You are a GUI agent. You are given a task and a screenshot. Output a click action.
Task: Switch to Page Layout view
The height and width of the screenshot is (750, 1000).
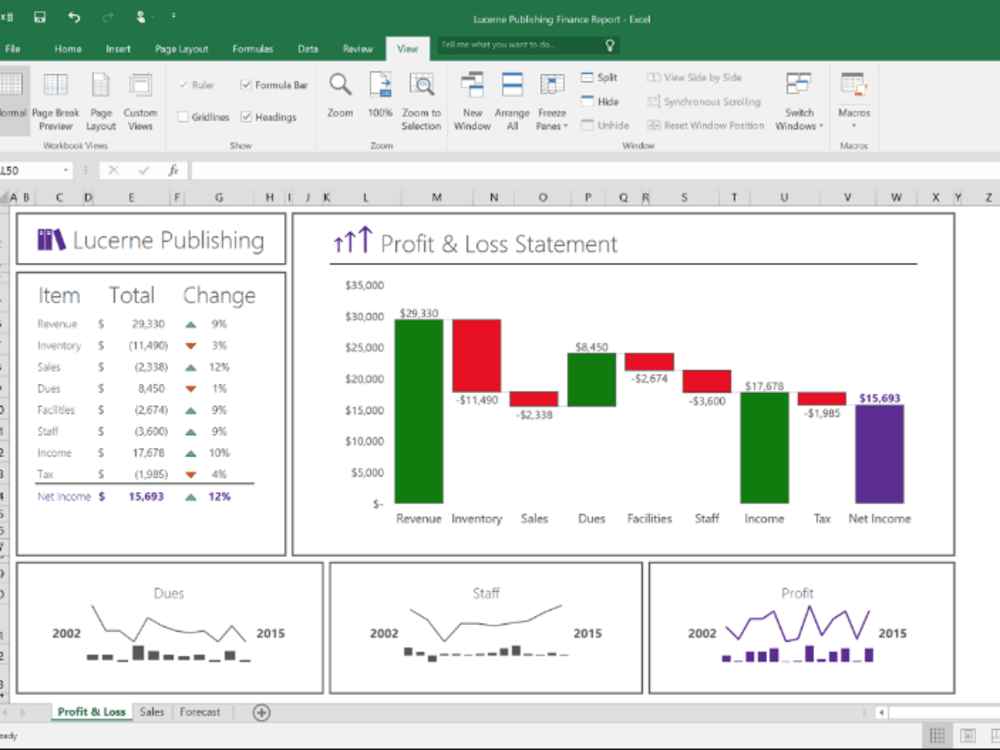[101, 101]
